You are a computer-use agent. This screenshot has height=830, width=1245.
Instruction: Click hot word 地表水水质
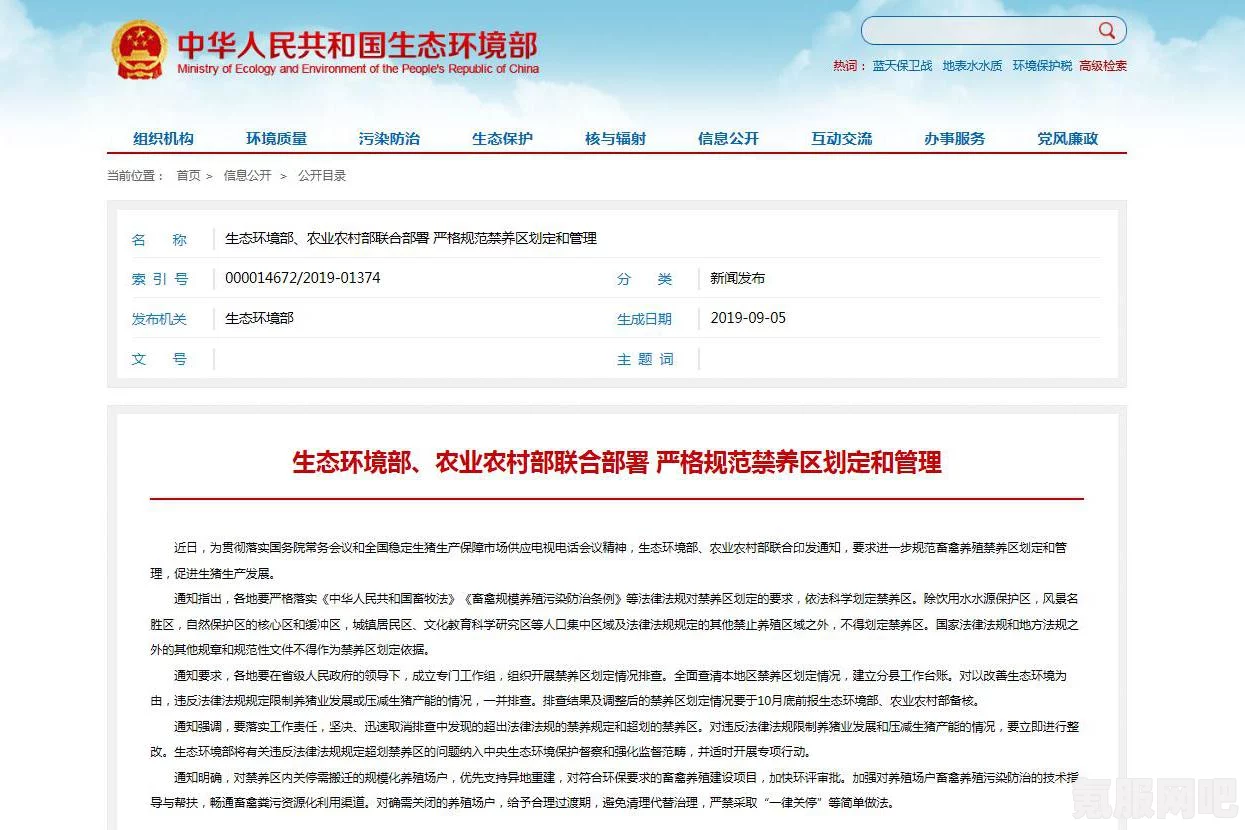click(972, 66)
